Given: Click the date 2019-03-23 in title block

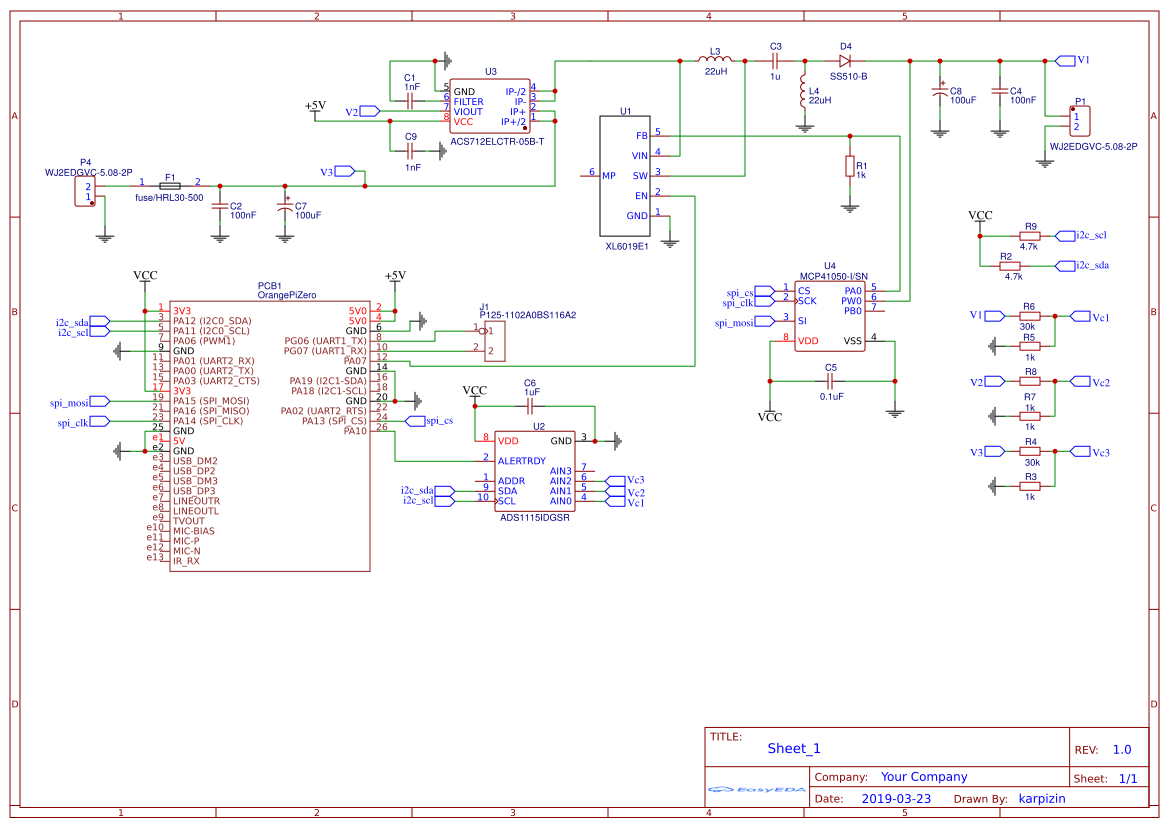Looking at the screenshot, I should pos(899,798).
